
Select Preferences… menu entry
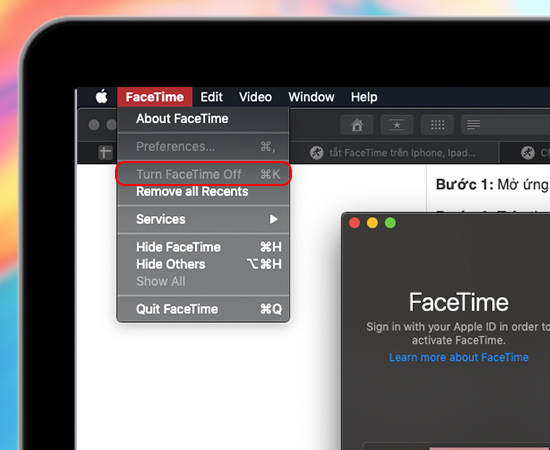coord(203,146)
